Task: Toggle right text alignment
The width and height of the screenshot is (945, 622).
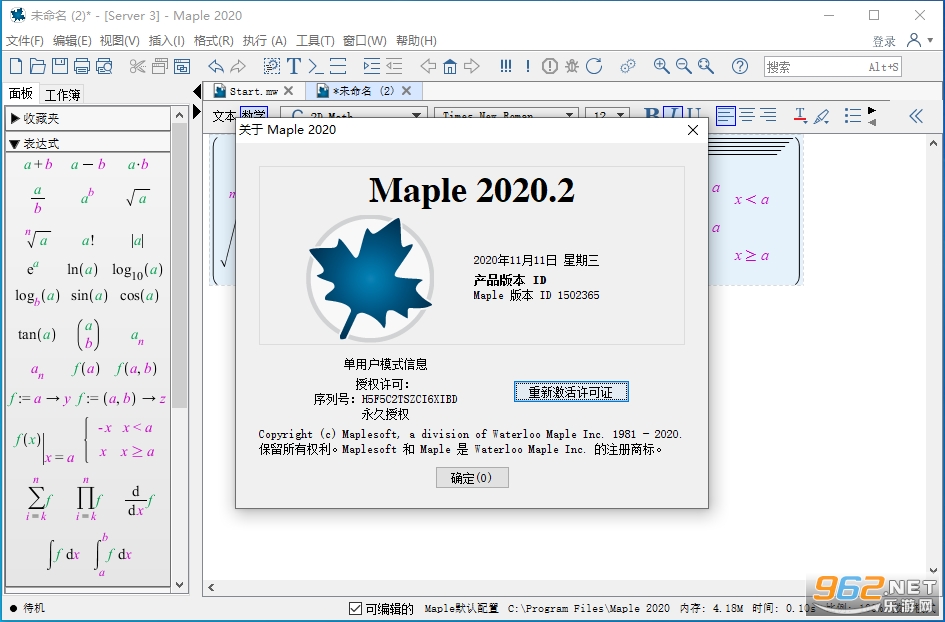Action: point(768,115)
